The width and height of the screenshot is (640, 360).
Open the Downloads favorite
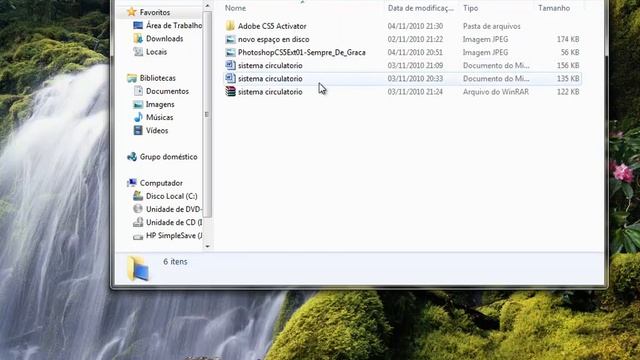pyautogui.click(x=164, y=38)
